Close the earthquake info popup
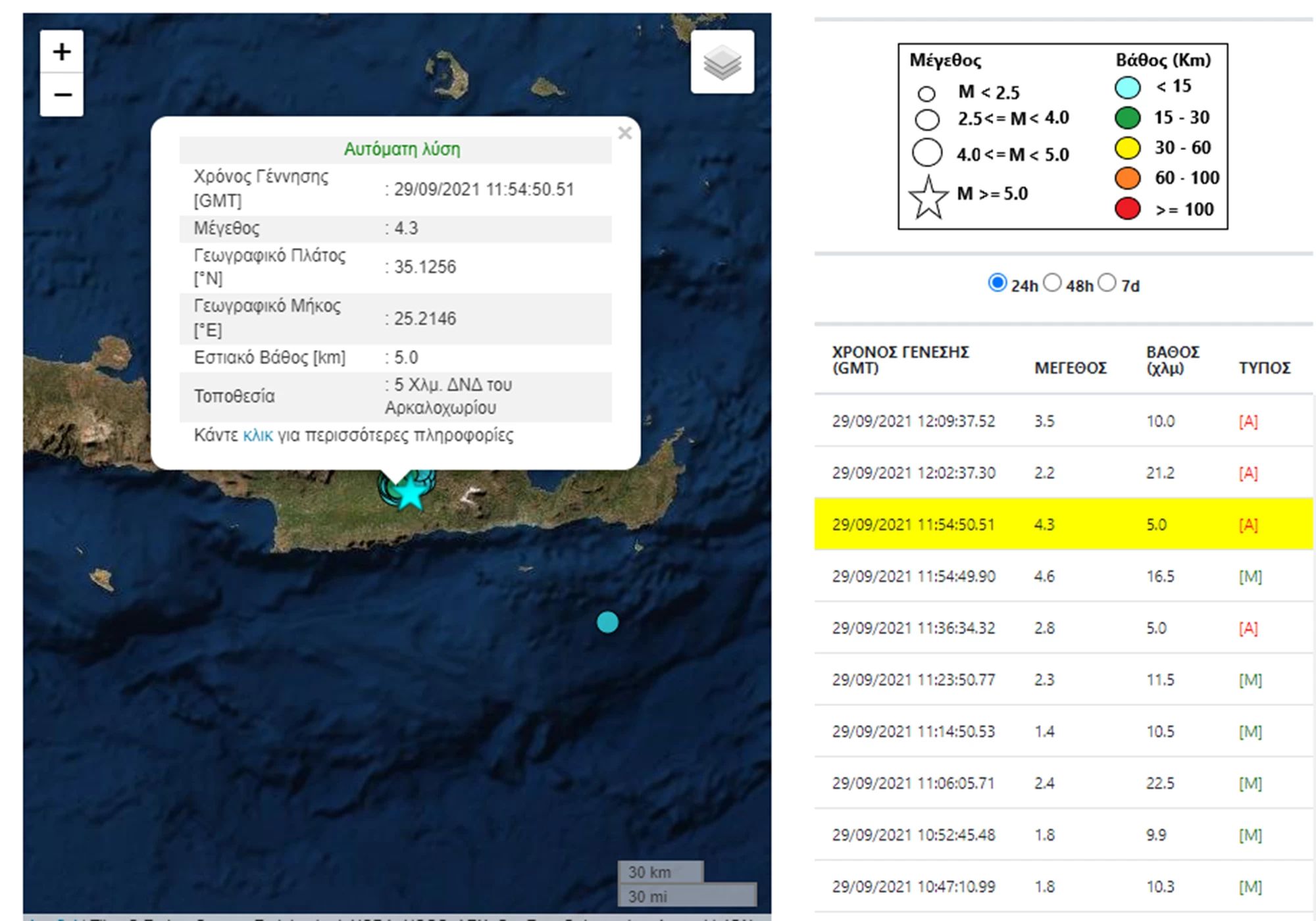The width and height of the screenshot is (1316, 921). [625, 134]
